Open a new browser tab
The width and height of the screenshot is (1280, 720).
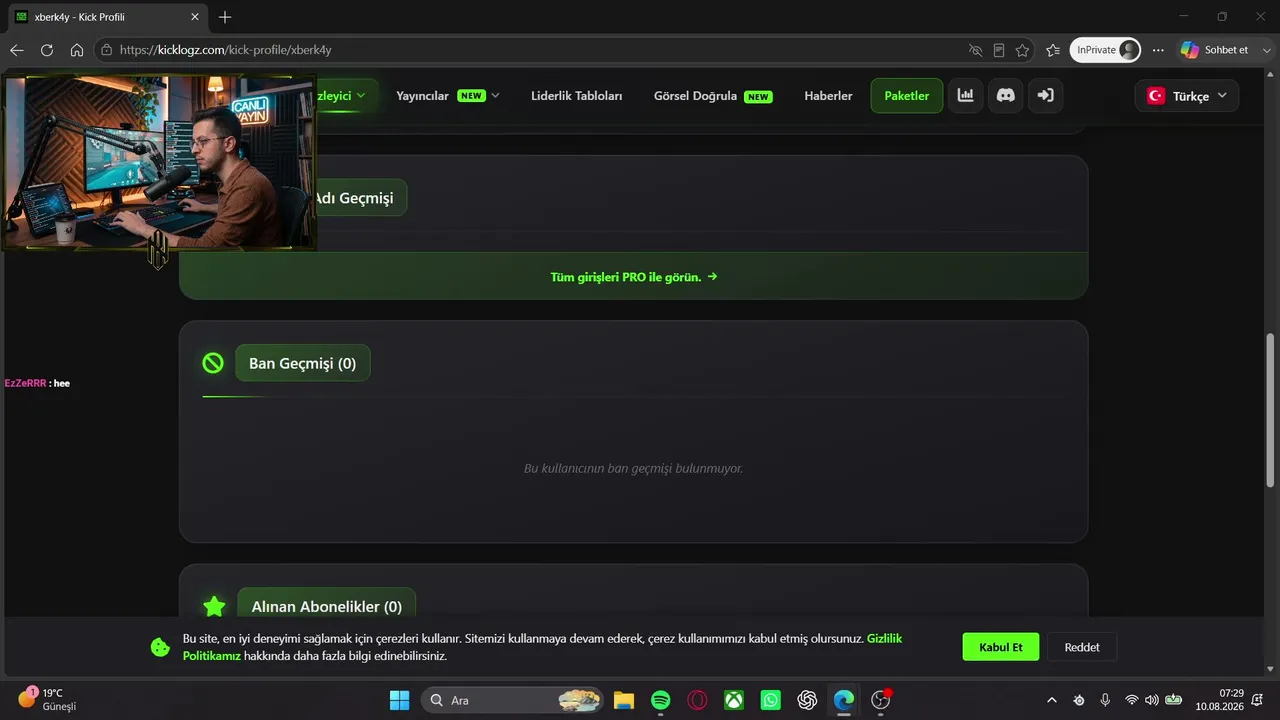click(225, 17)
